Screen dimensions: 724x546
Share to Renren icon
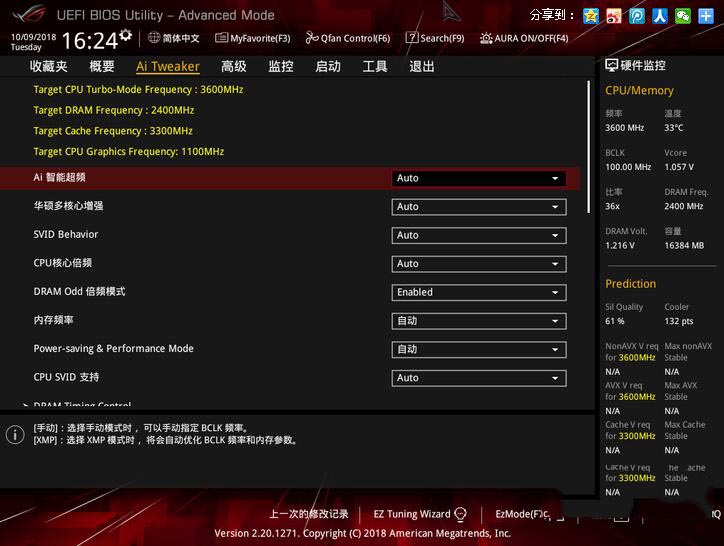tap(660, 16)
